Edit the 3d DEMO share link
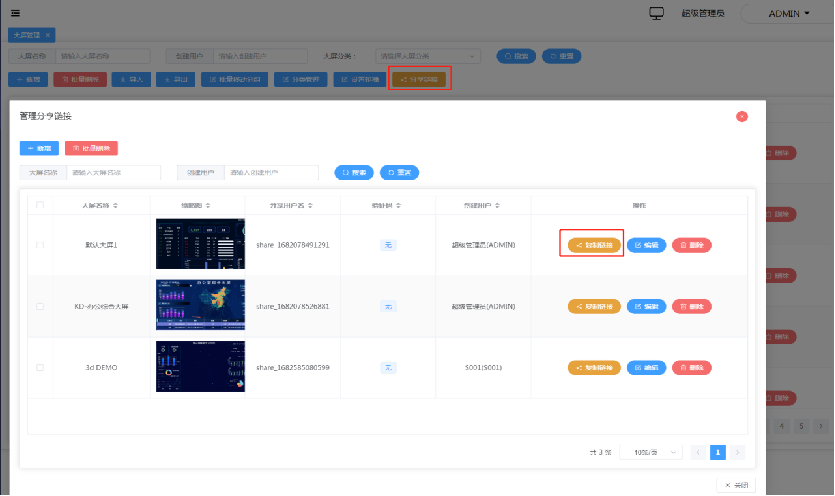 [x=646, y=368]
